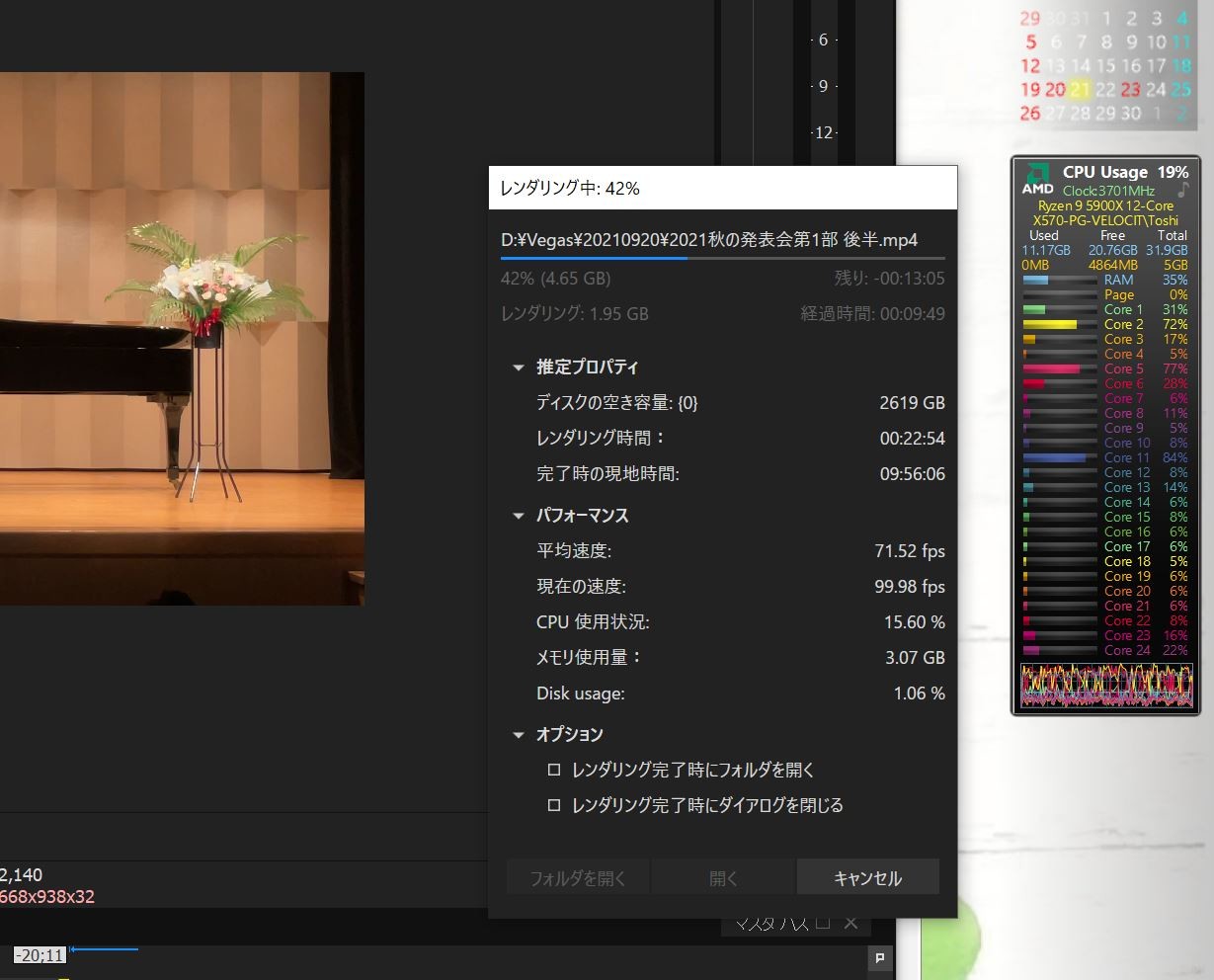Click the 平均速度 value 71.52 fps
Image resolution: width=1214 pixels, height=980 pixels.
pos(910,551)
